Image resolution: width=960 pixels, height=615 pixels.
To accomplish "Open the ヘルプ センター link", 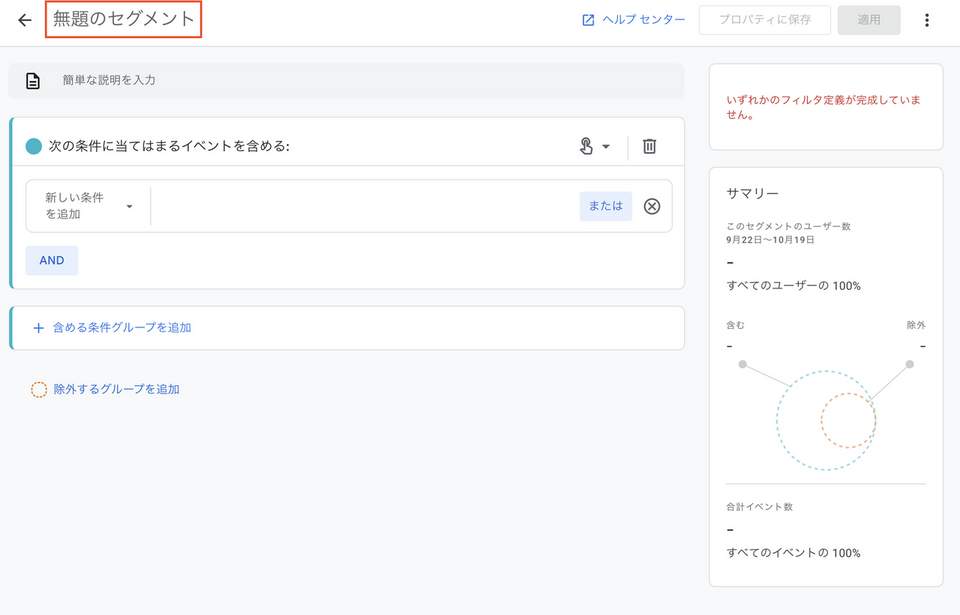I will click(x=634, y=20).
